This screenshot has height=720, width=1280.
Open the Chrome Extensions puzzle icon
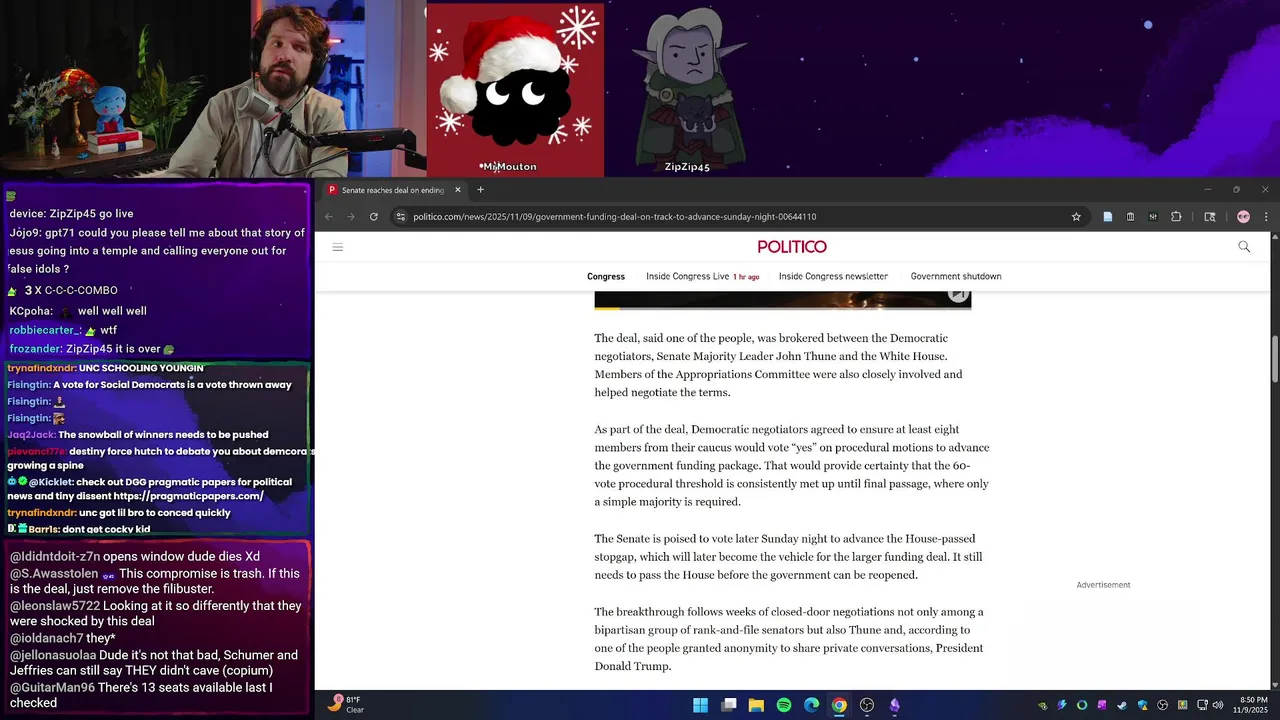(x=1176, y=216)
